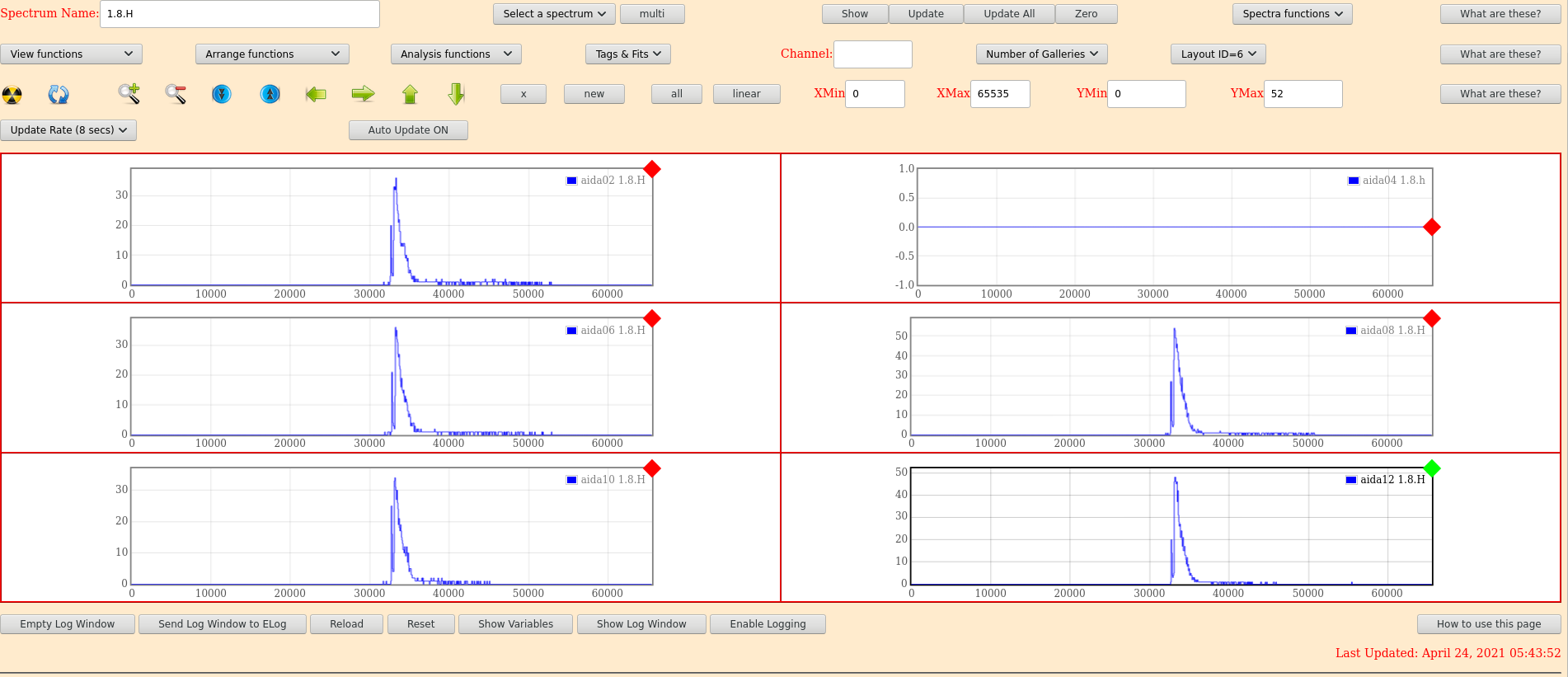Click the green diamond marker on aida12 plot
The width and height of the screenshot is (1568, 677).
point(1432,468)
